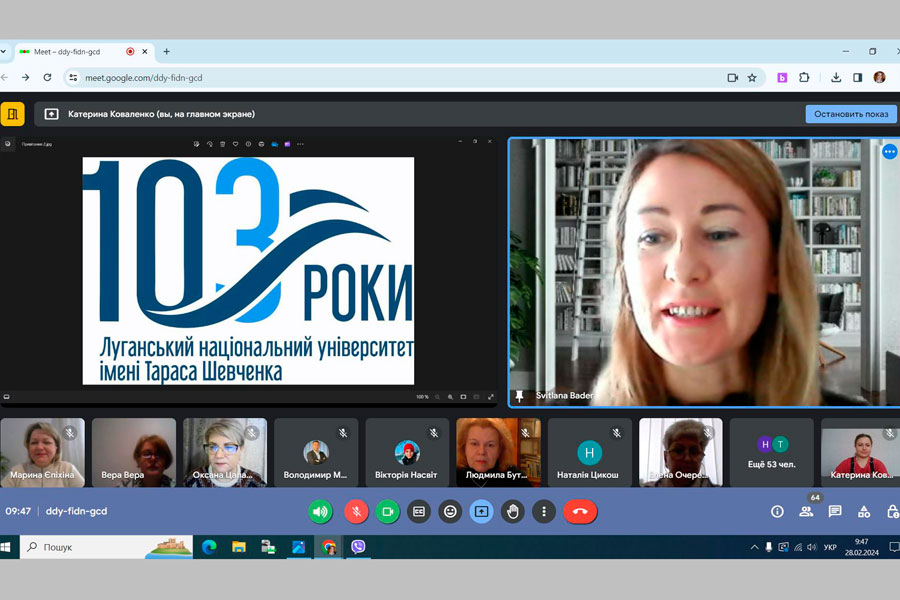This screenshot has height=600, width=900.
Task: Open the Ещё 53 чел. participants tile
Action: (771, 452)
